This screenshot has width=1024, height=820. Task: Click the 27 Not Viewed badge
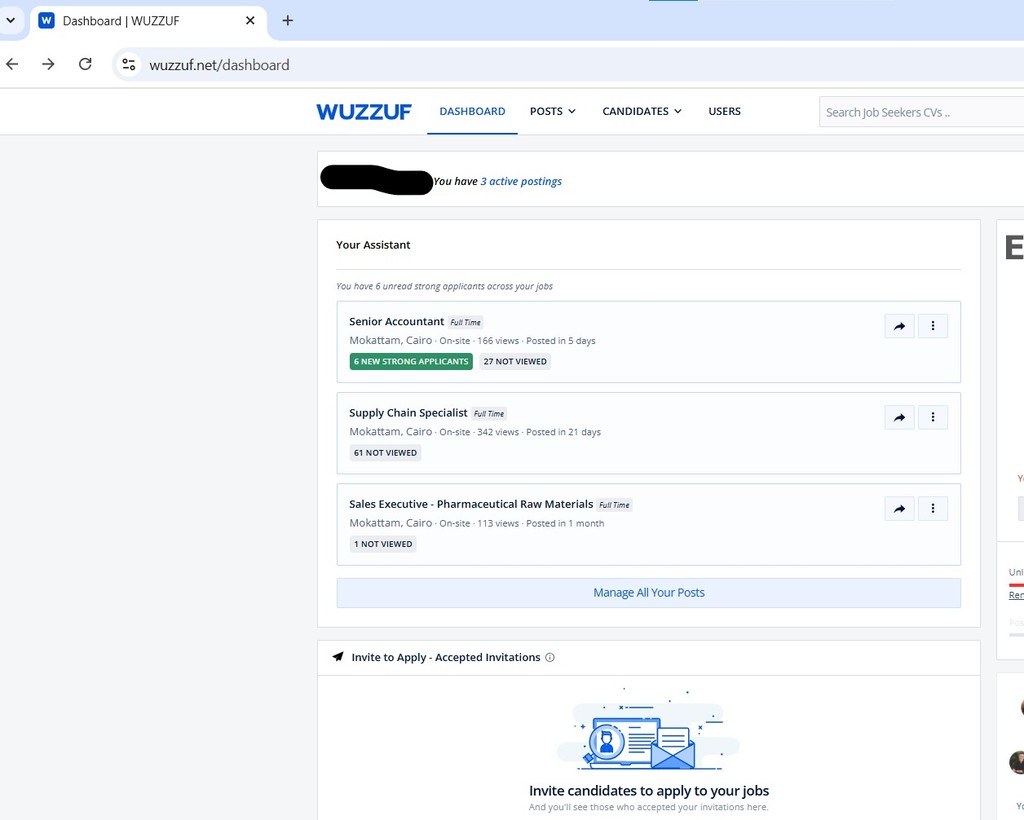tap(515, 362)
